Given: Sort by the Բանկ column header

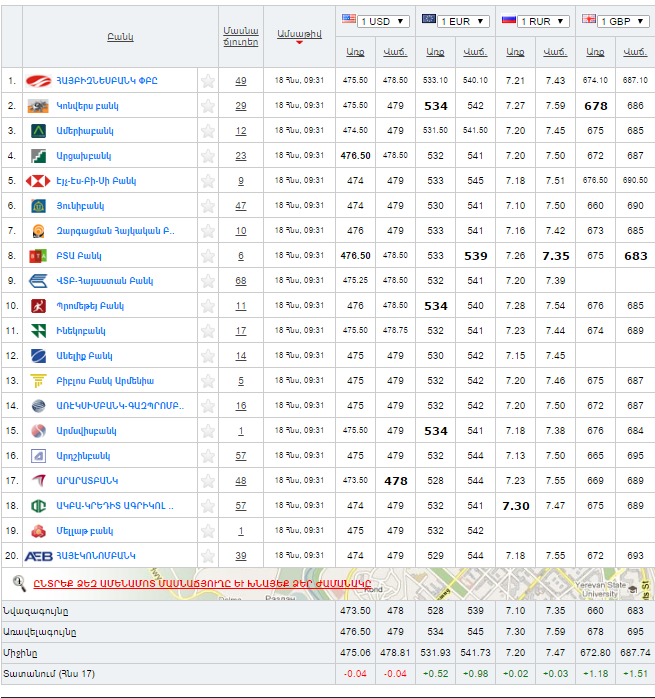Looking at the screenshot, I should (x=120, y=37).
